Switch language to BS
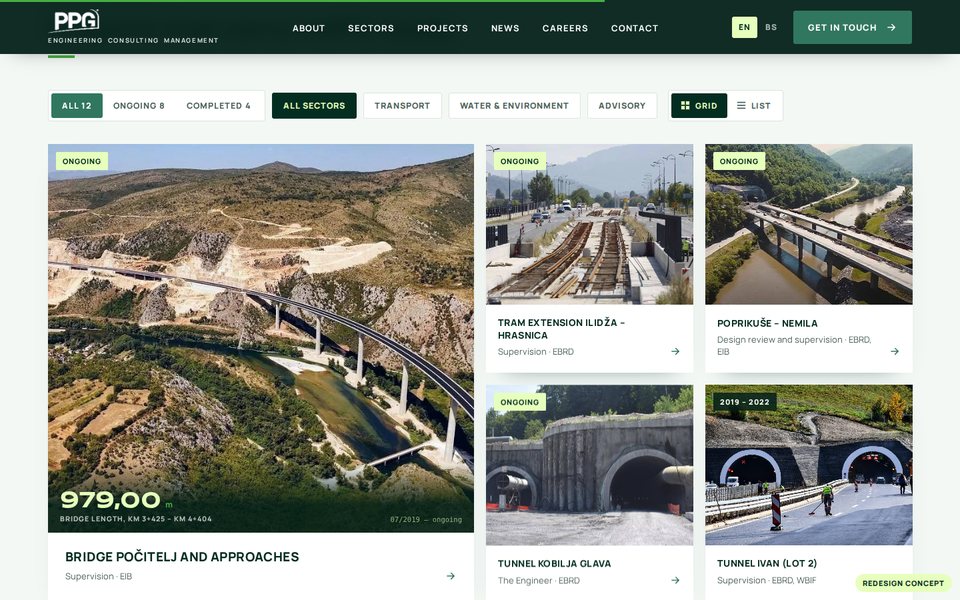This screenshot has height=600, width=960. tap(771, 28)
